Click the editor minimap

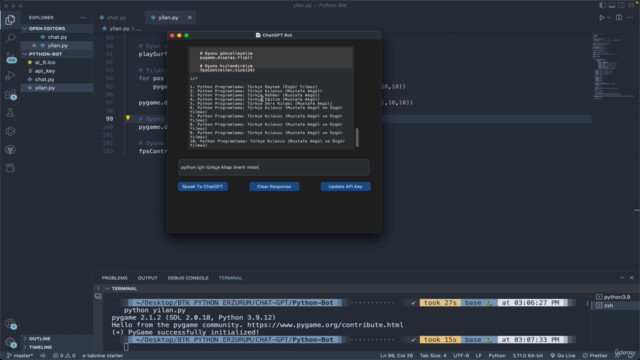click(612, 67)
